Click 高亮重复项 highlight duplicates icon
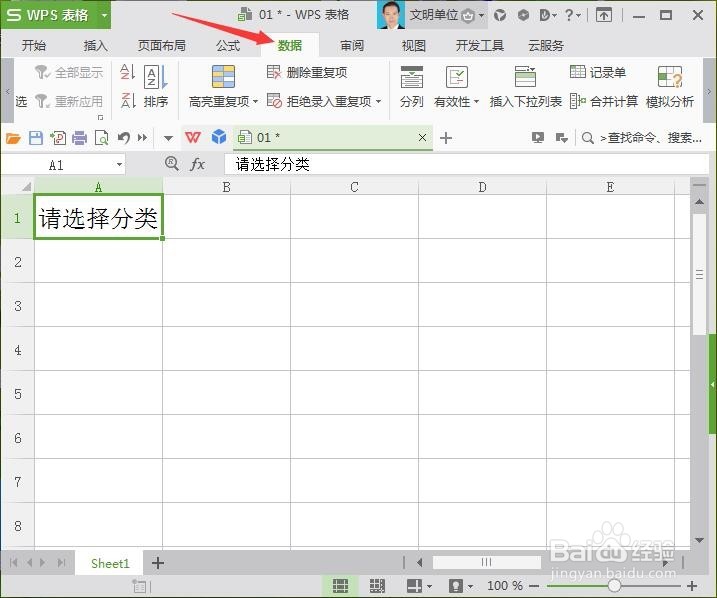 223,76
